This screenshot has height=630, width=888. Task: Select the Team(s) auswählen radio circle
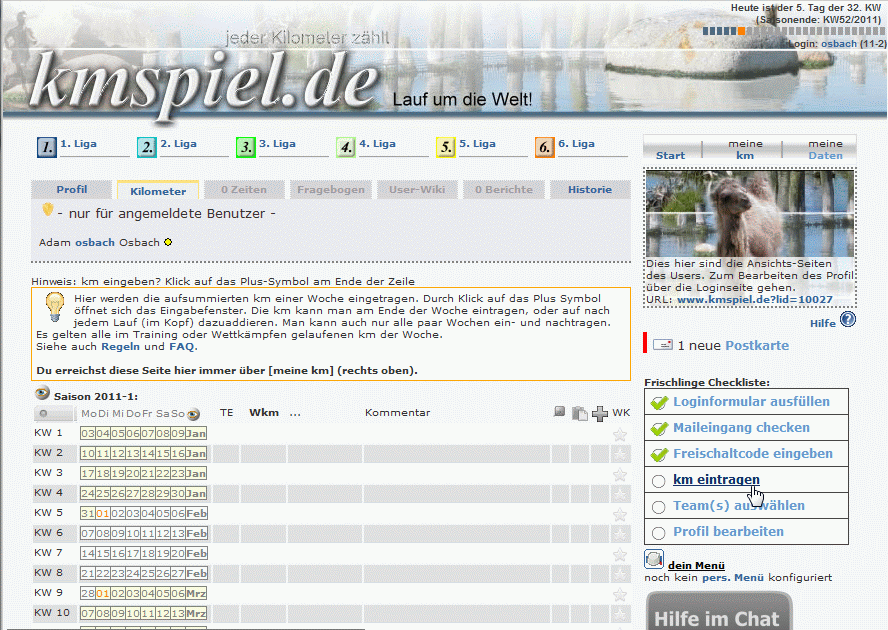(658, 507)
